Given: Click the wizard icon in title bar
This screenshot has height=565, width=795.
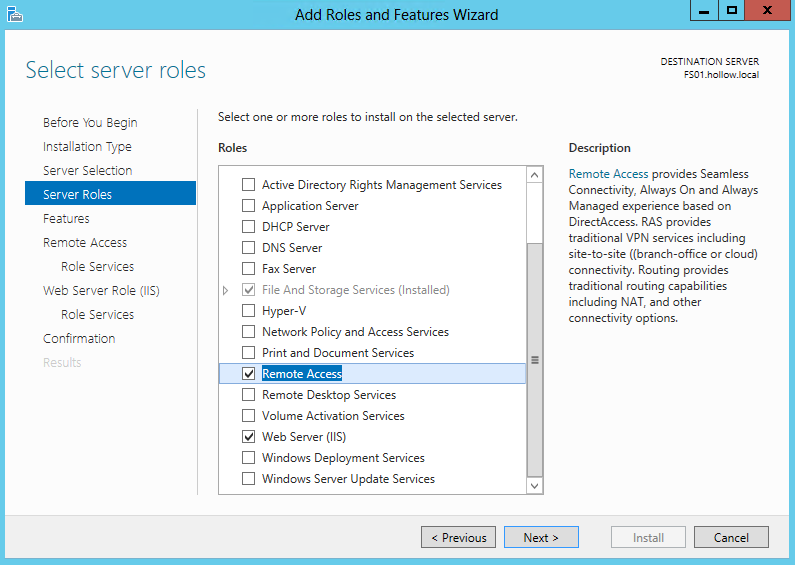Looking at the screenshot, I should point(14,14).
